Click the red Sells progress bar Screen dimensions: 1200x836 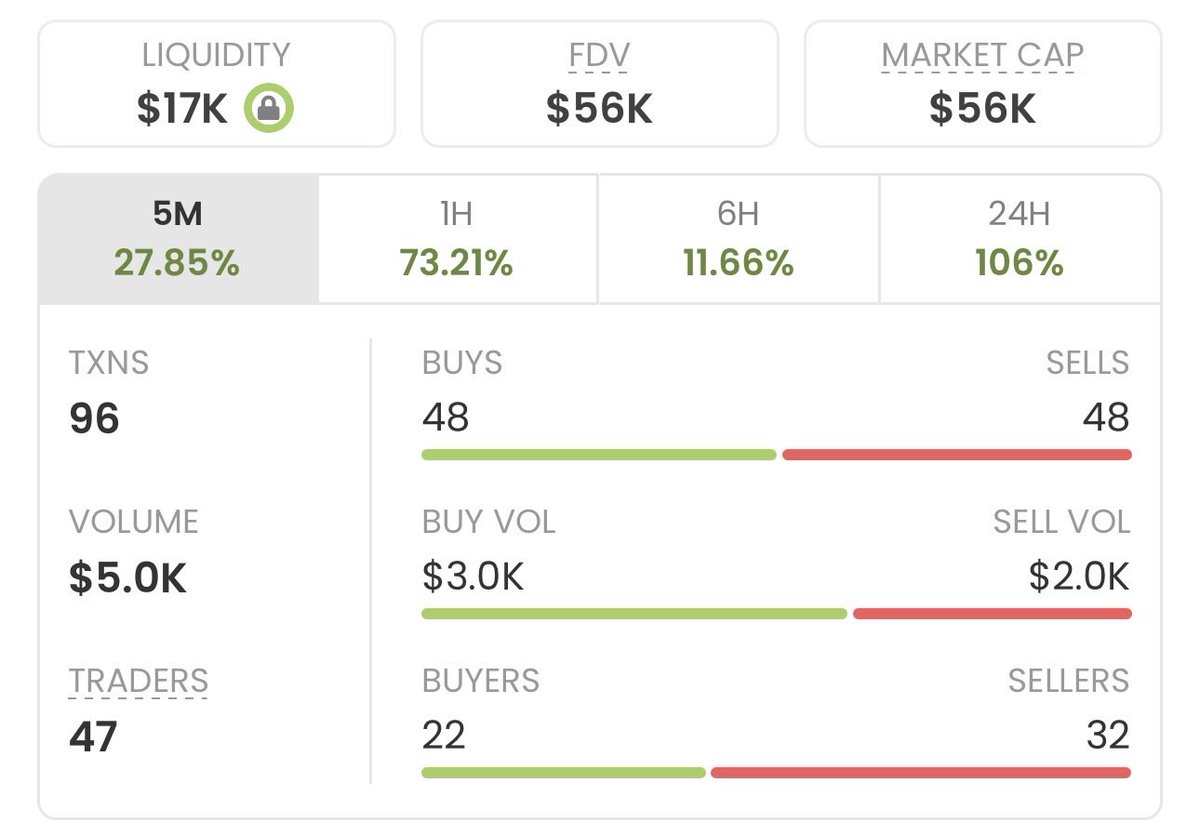tap(957, 455)
